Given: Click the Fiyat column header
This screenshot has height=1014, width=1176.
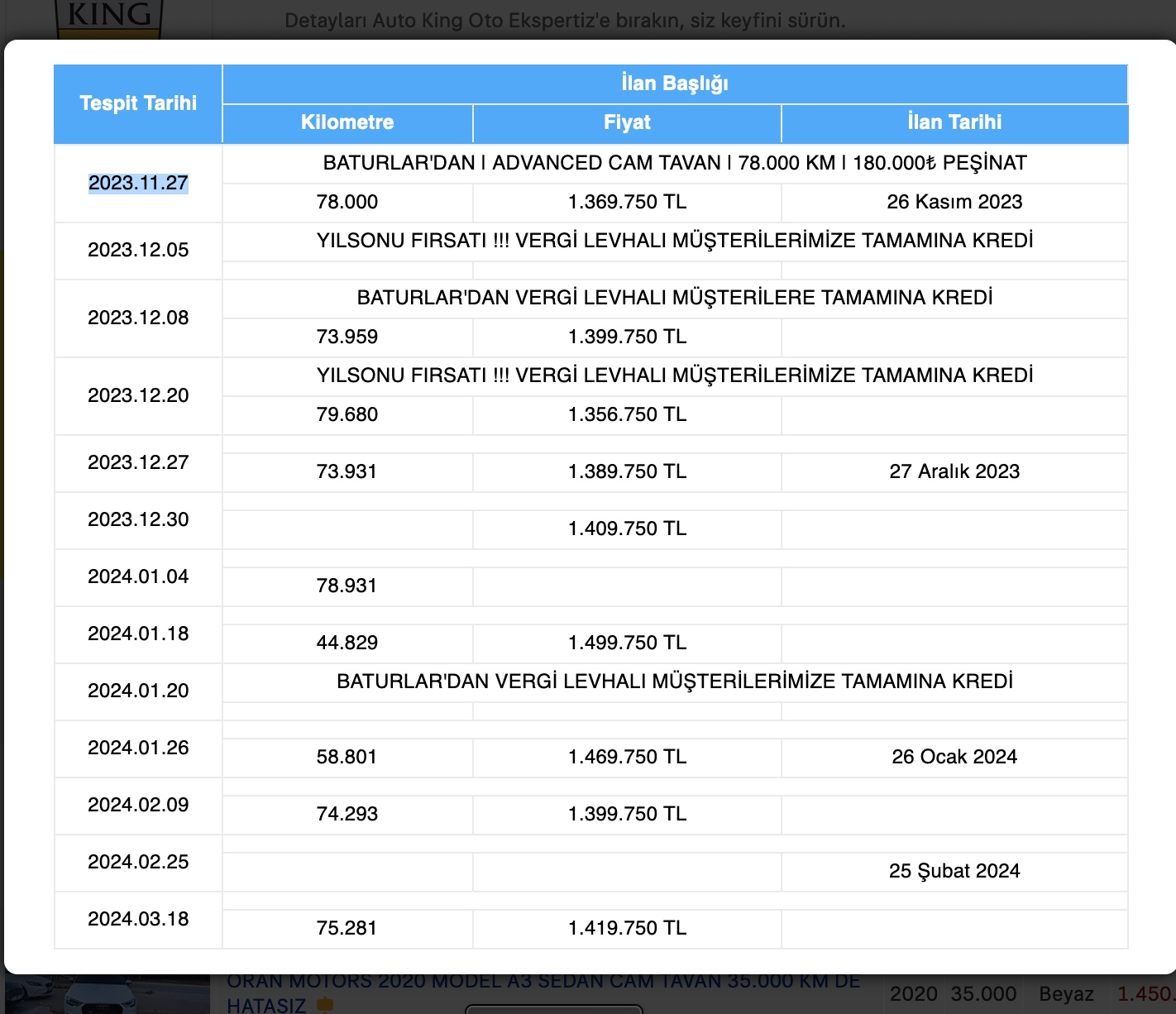Looking at the screenshot, I should tap(627, 123).
